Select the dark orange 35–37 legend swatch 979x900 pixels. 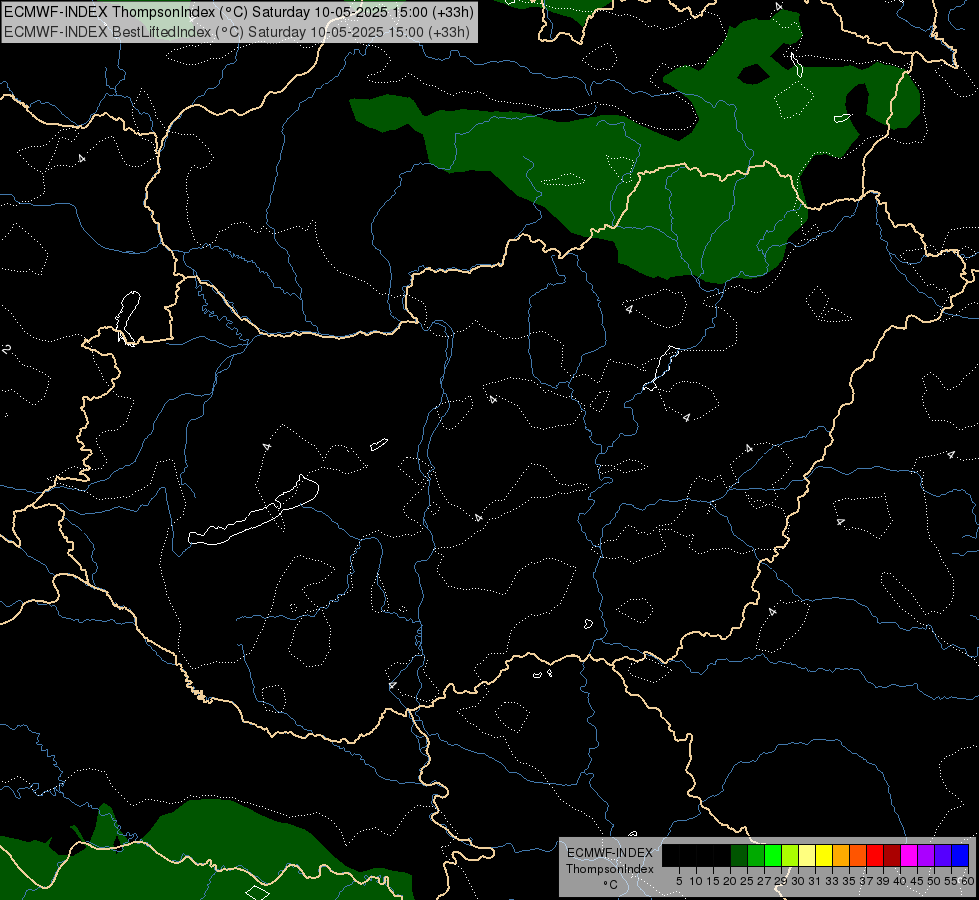click(858, 856)
